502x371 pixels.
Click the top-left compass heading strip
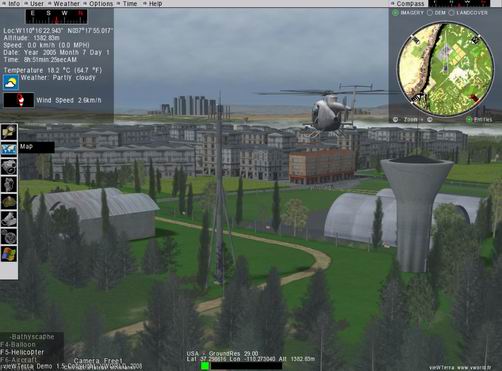(57, 16)
